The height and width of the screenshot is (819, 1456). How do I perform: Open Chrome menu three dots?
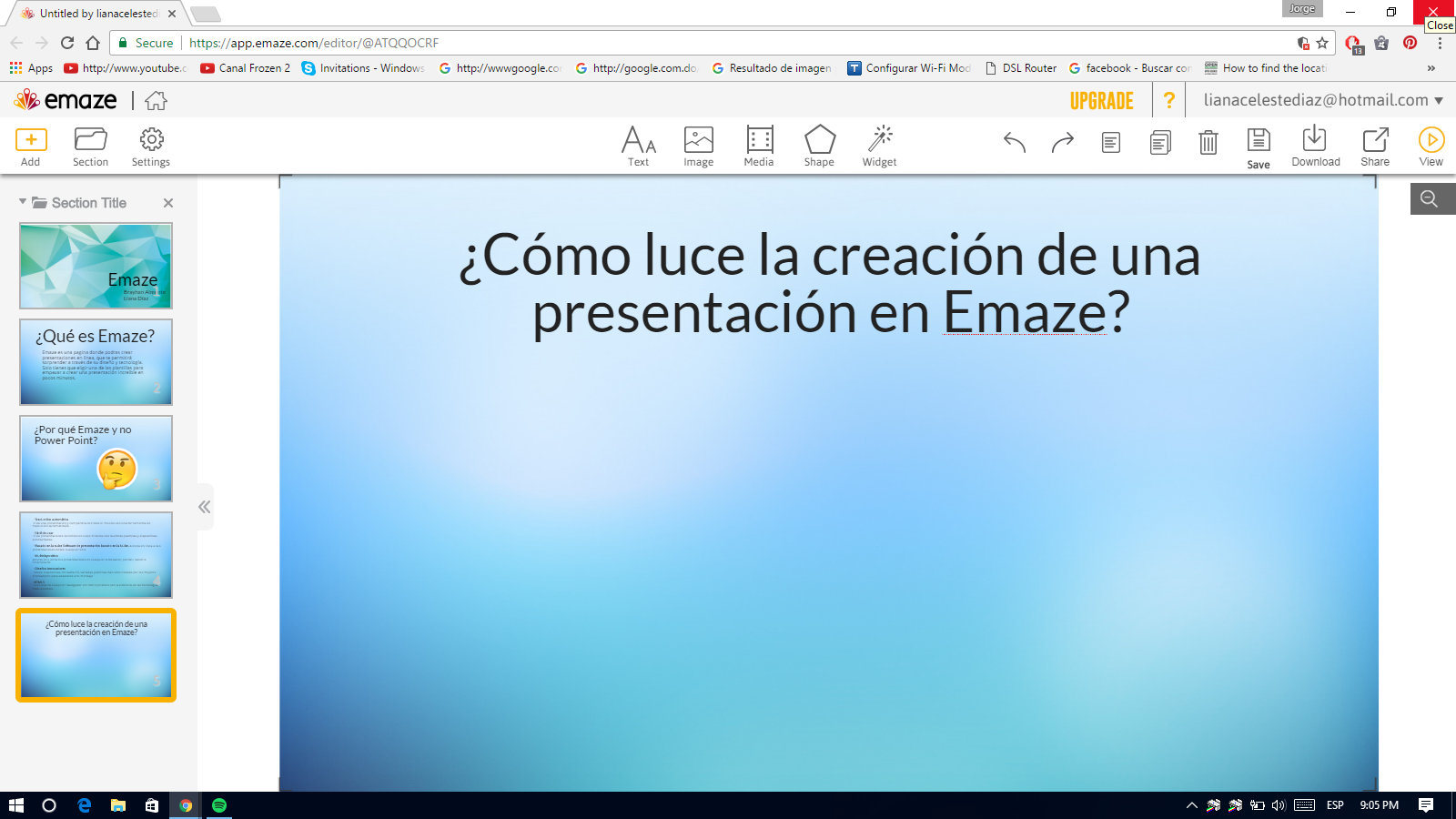pyautogui.click(x=1440, y=43)
